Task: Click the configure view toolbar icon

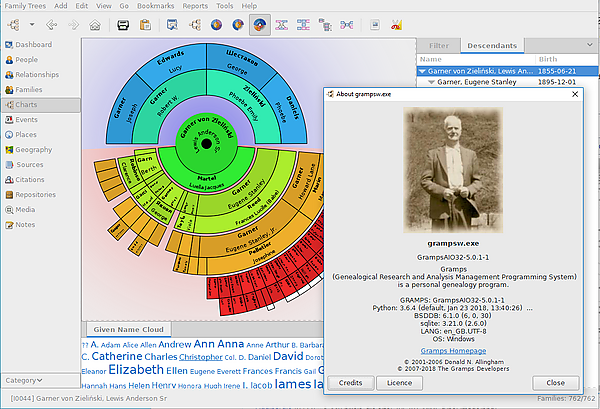Action: (x=173, y=25)
